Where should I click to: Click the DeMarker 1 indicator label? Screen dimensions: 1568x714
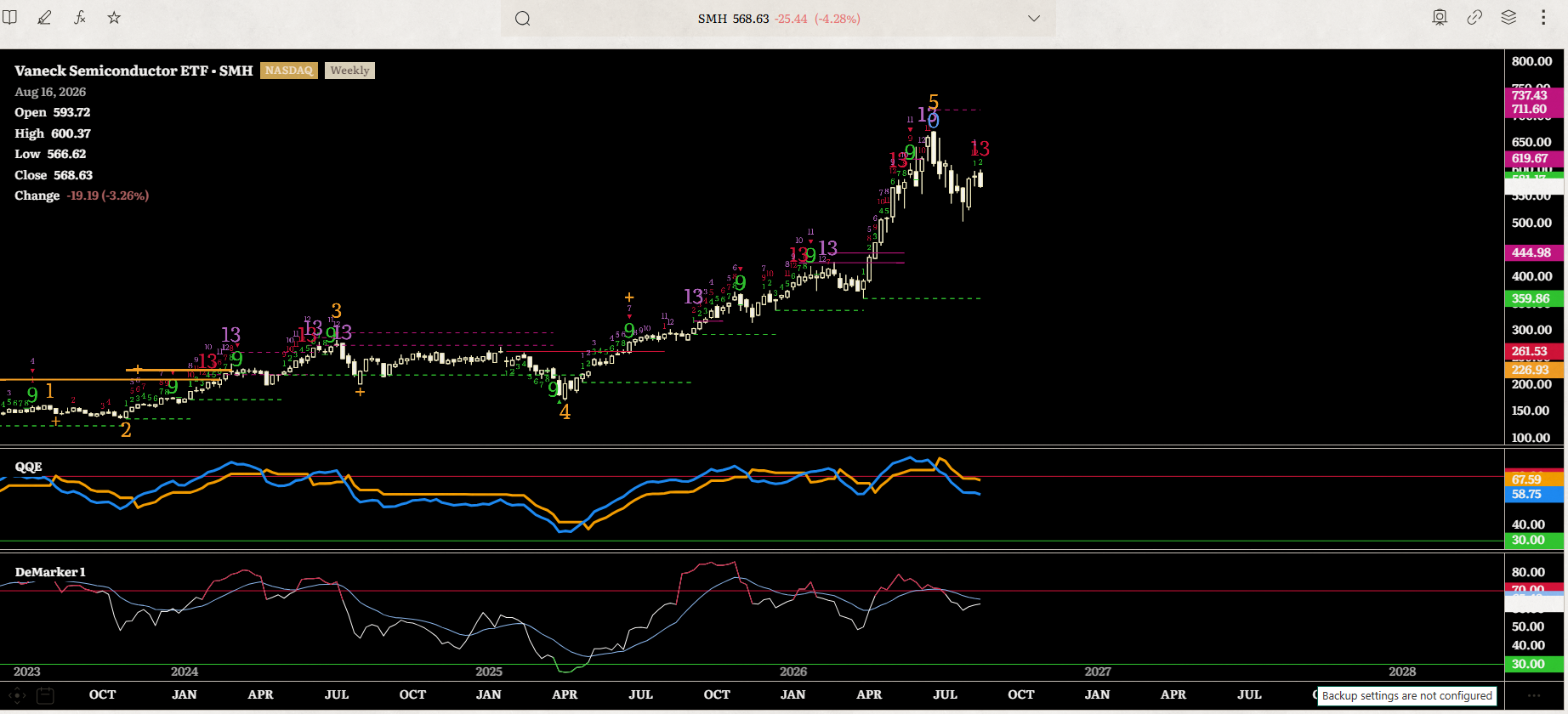(x=50, y=572)
